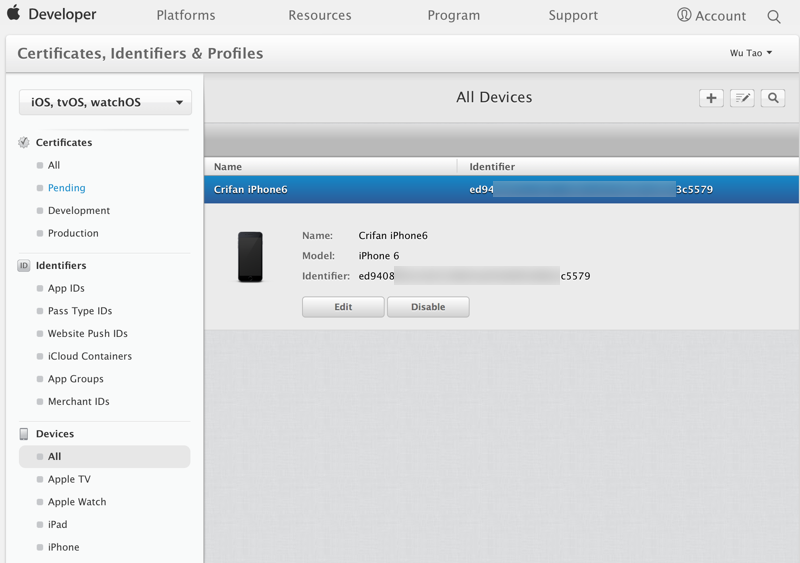Viewport: 800px width, 563px height.
Task: Open Pending certificates
Action: pos(66,188)
